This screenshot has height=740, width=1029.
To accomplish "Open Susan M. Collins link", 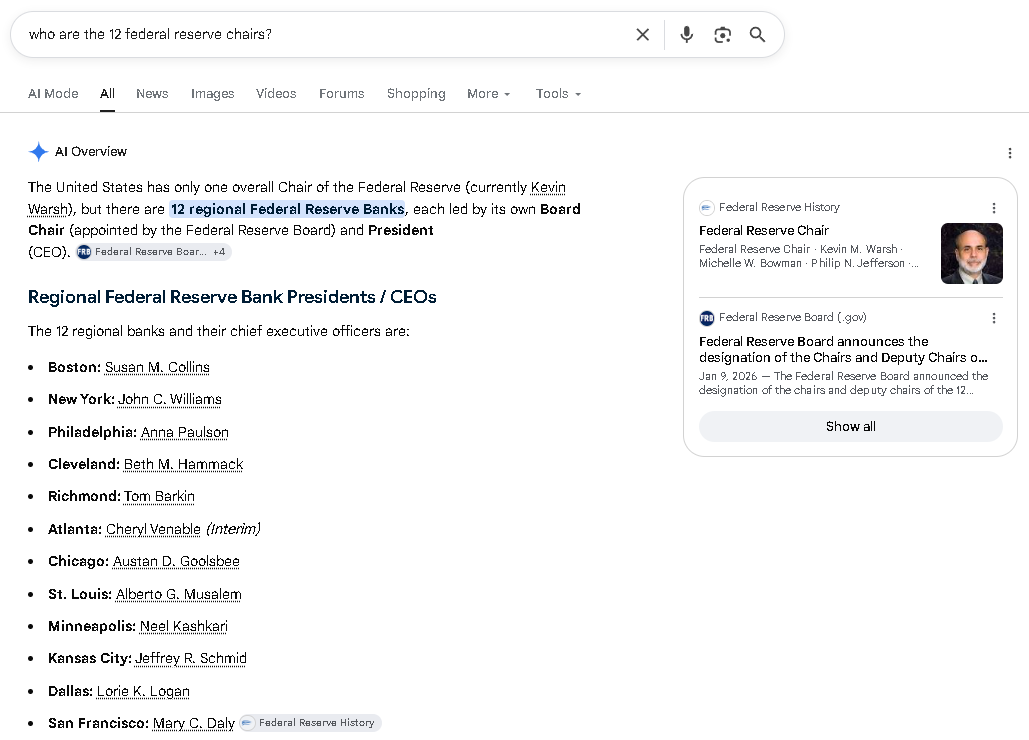I will pyautogui.click(x=158, y=367).
